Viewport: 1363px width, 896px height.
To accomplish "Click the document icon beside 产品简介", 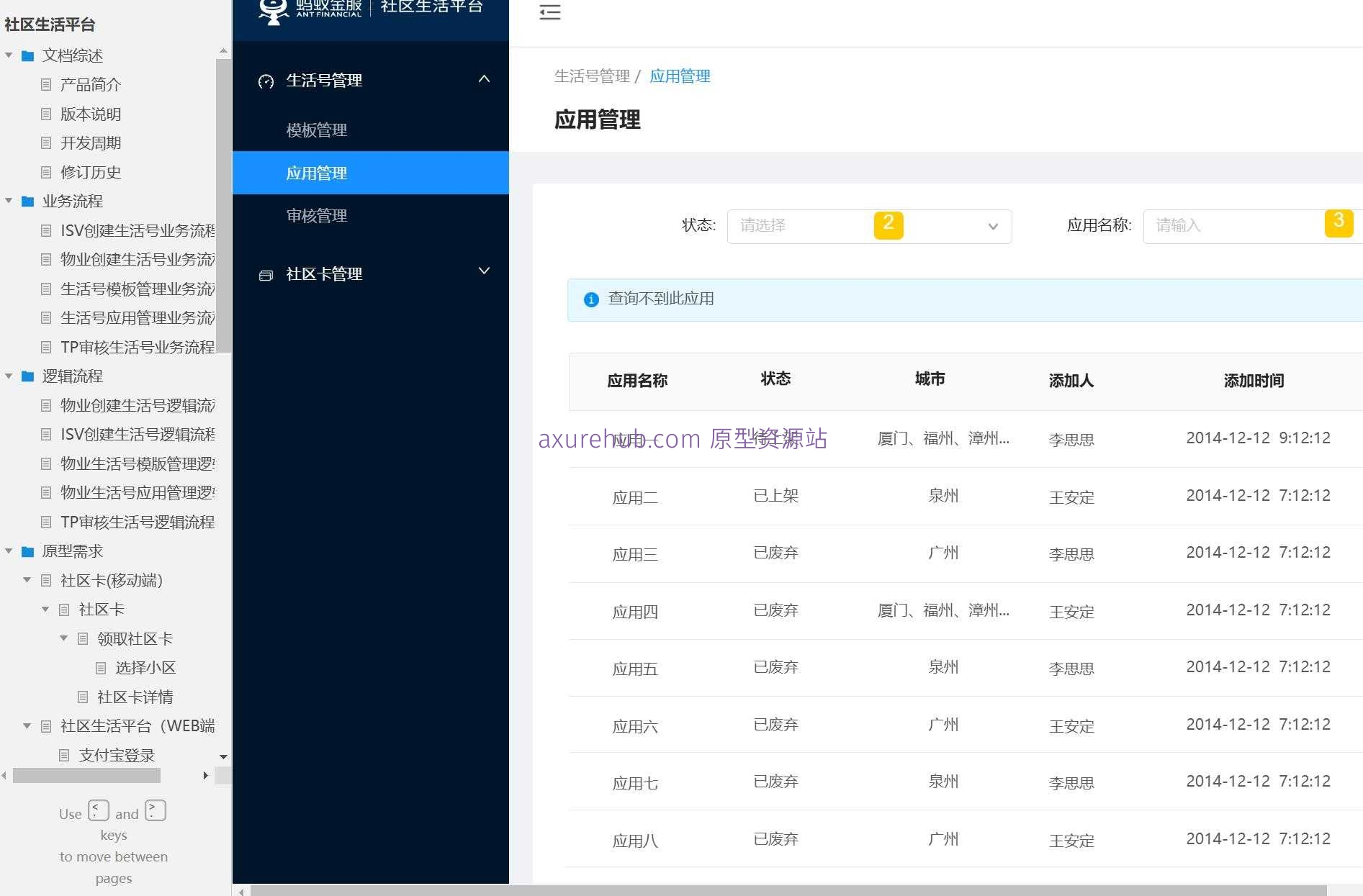I will tap(45, 84).
